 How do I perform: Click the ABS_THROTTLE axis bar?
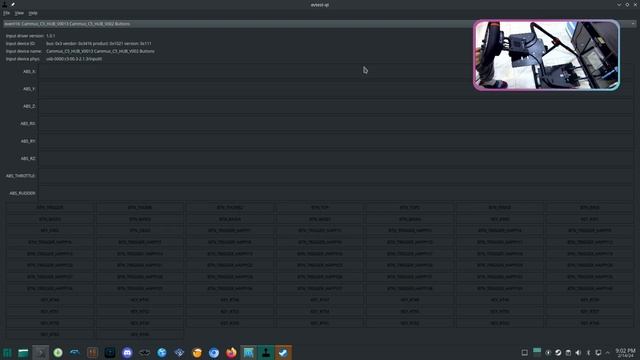tap(336, 176)
